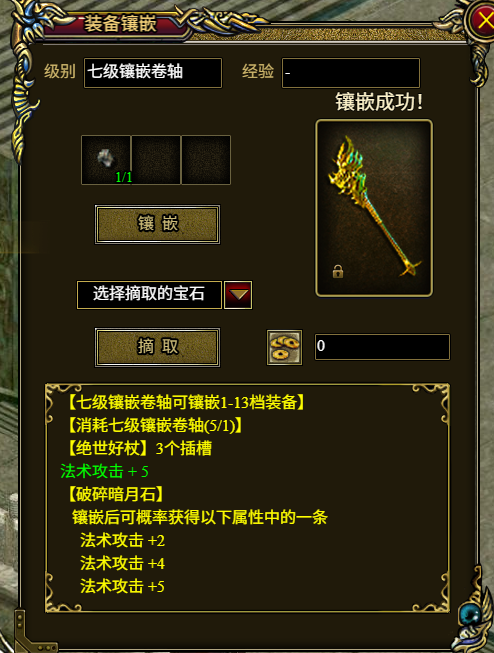Open the gem removal dropdown arrow
The width and height of the screenshot is (494, 653).
238,295
